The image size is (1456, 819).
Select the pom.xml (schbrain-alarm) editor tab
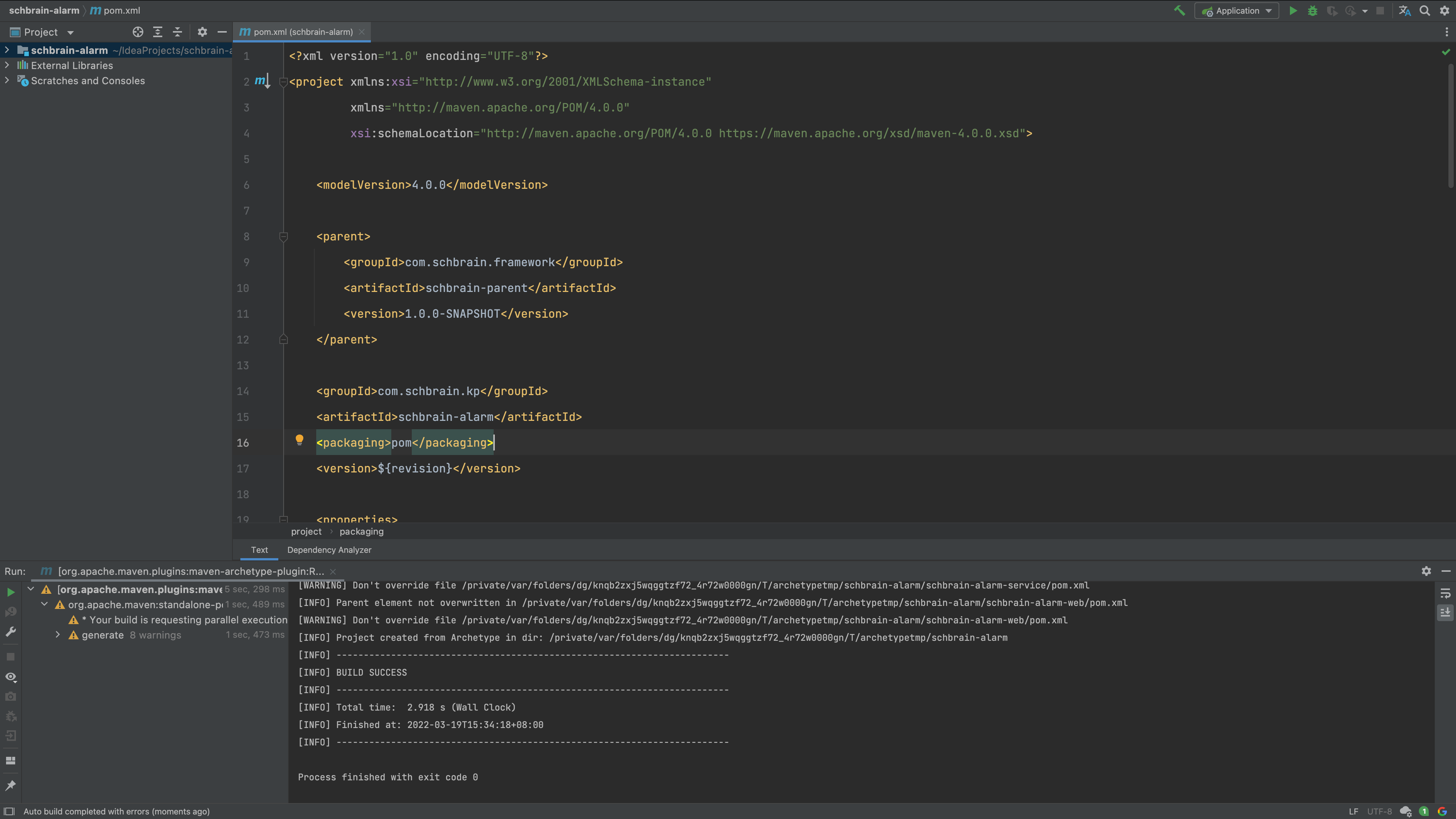[x=303, y=32]
